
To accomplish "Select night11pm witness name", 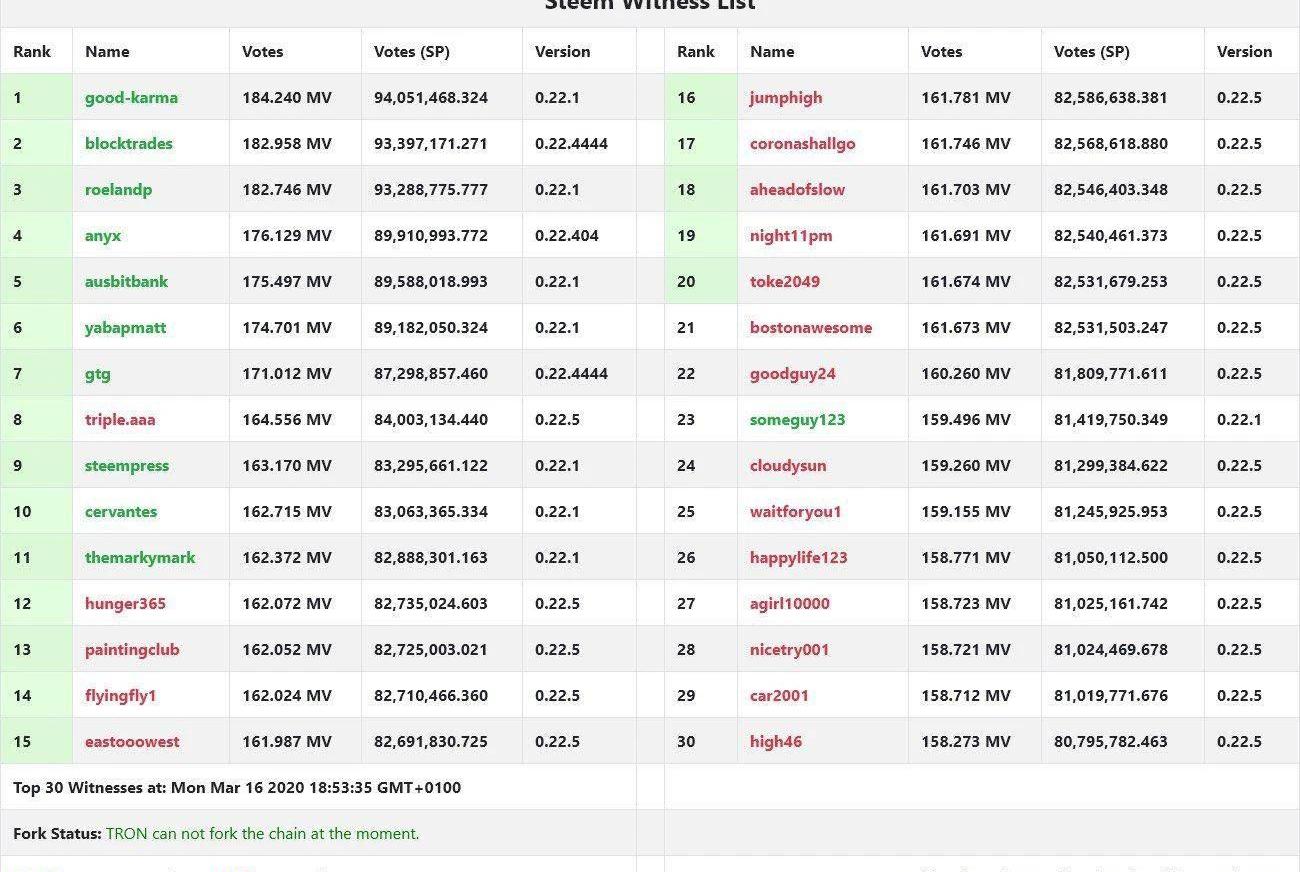I will click(x=791, y=236).
